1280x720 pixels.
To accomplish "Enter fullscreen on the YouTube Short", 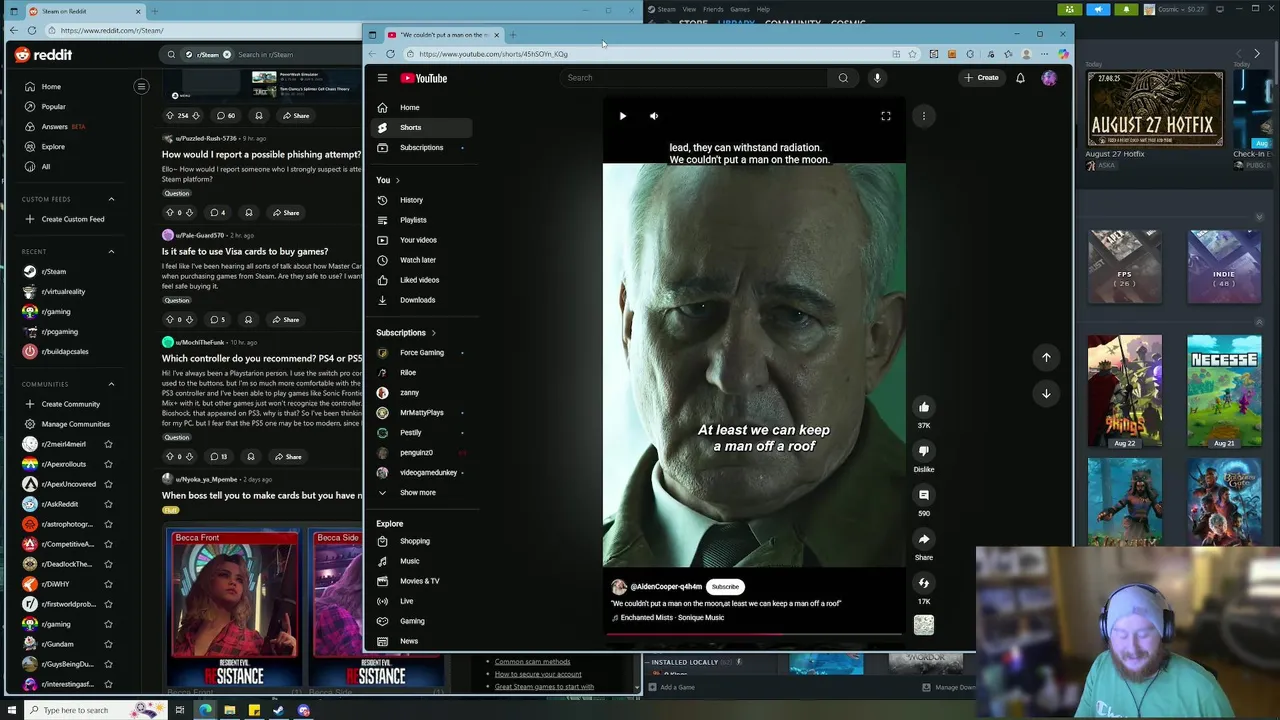I will [x=885, y=116].
